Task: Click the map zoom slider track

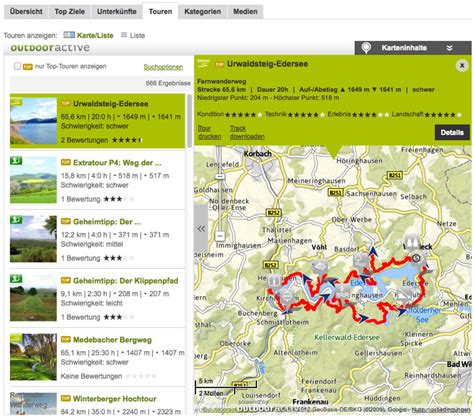Action: (219, 207)
